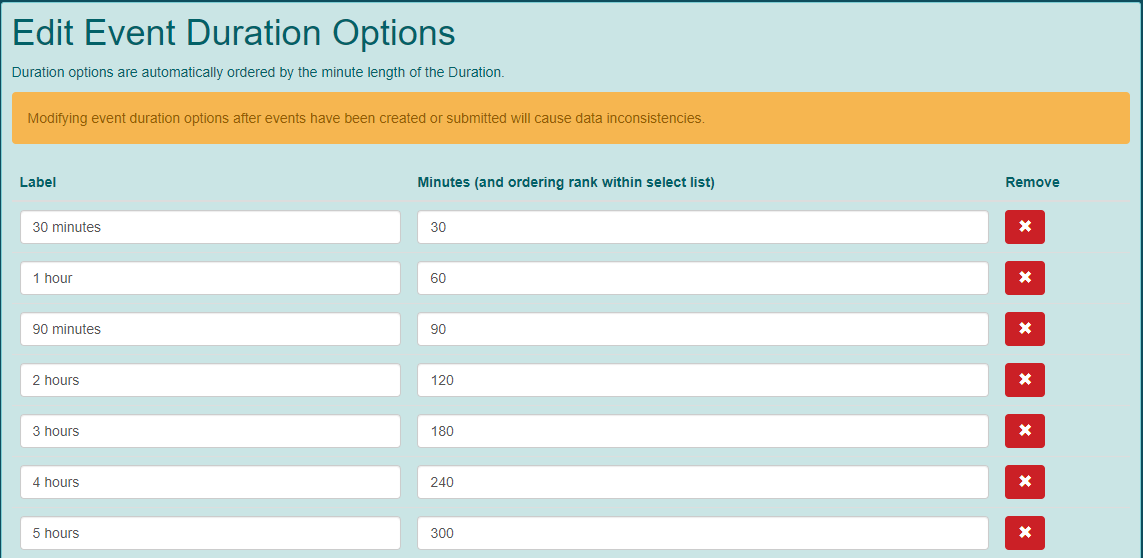
Task: Focus the minutes field containing 300
Action: point(703,533)
